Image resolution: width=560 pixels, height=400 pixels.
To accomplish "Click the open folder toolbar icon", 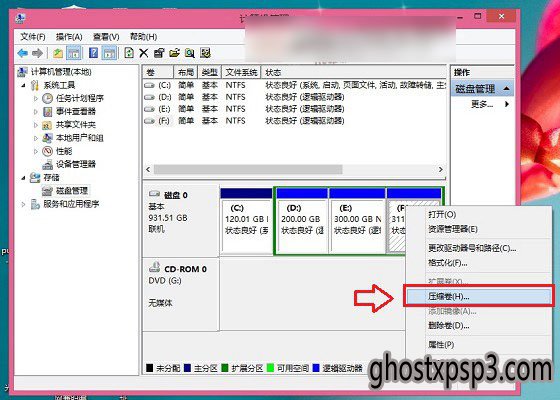I will pos(174,53).
